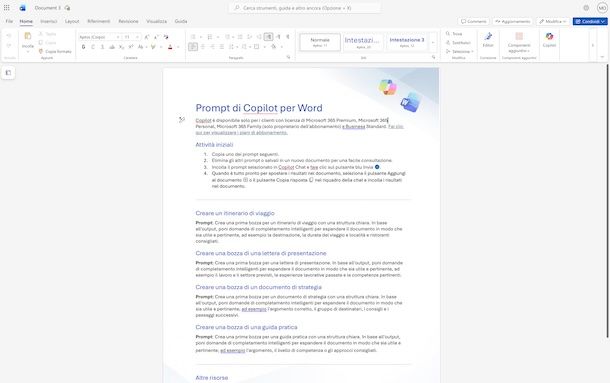Open the font color dropdown arrow
The image size is (610, 383).
click(x=178, y=47)
